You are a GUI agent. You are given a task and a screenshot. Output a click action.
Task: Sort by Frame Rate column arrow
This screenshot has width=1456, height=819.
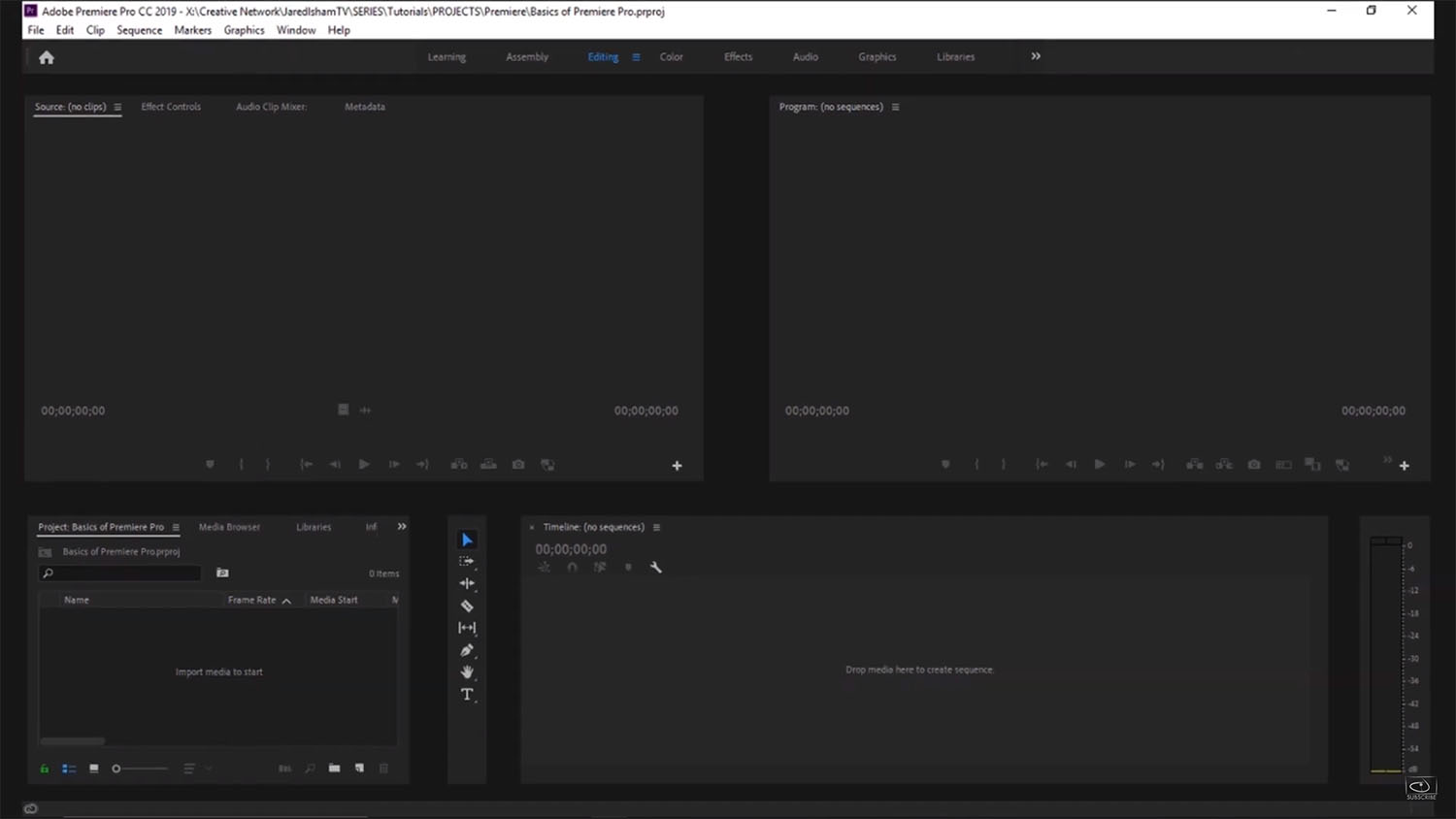286,601
